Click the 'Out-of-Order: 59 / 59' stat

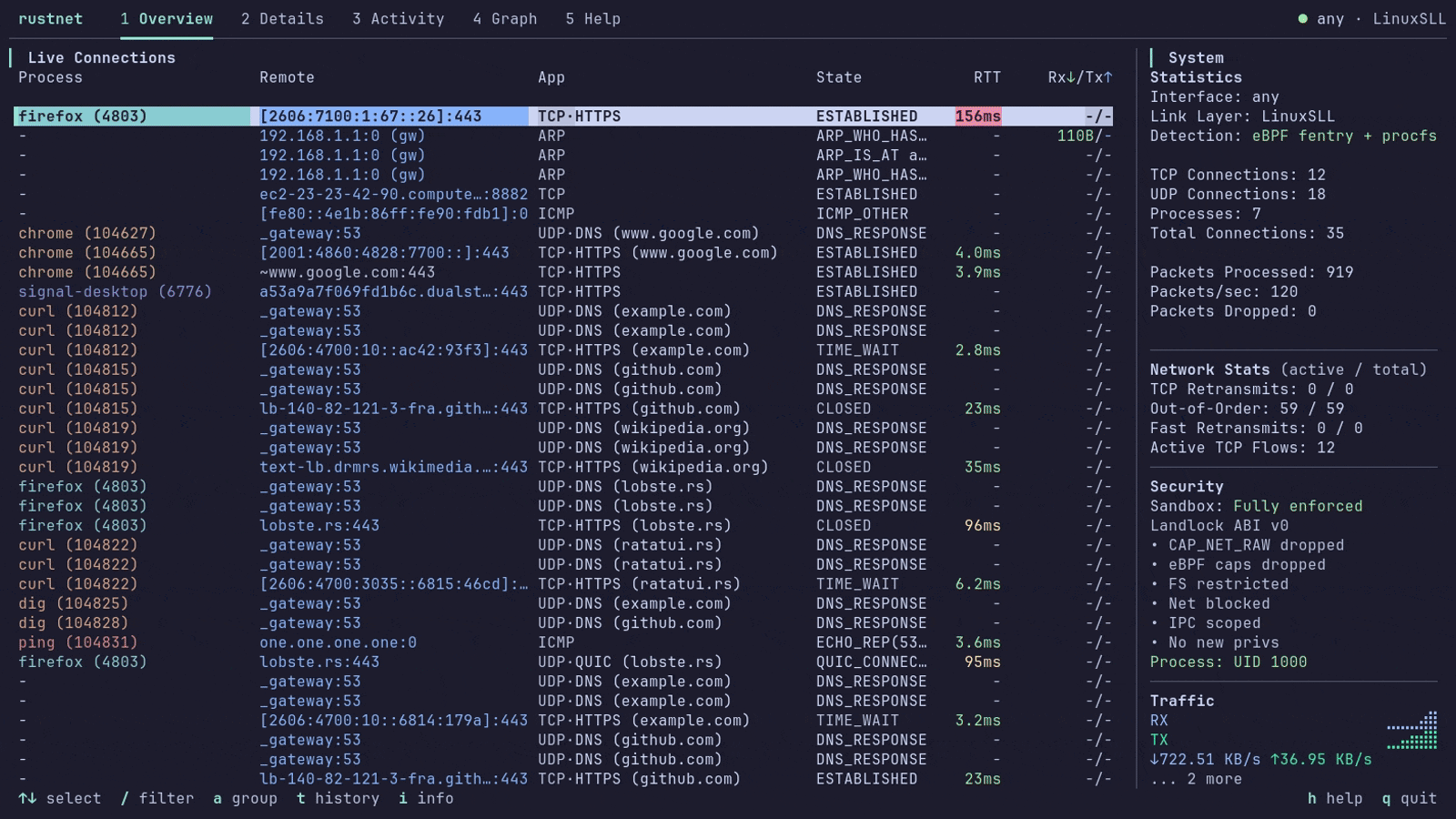[1247, 409]
